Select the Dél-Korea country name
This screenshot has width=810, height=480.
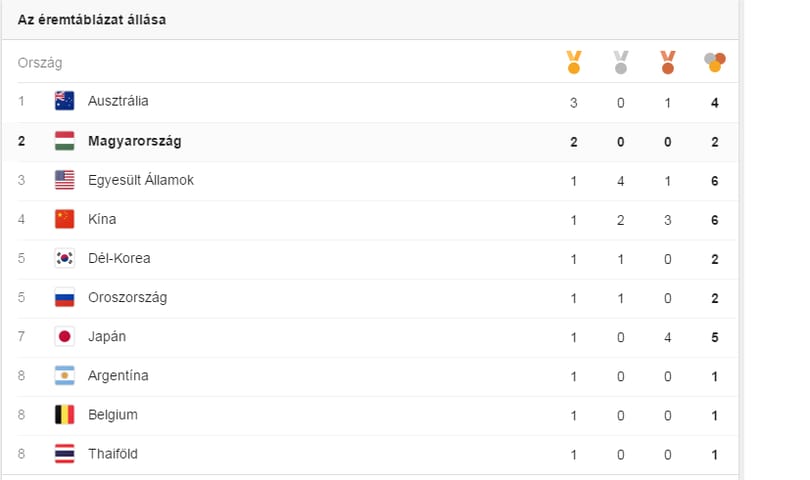tap(119, 258)
